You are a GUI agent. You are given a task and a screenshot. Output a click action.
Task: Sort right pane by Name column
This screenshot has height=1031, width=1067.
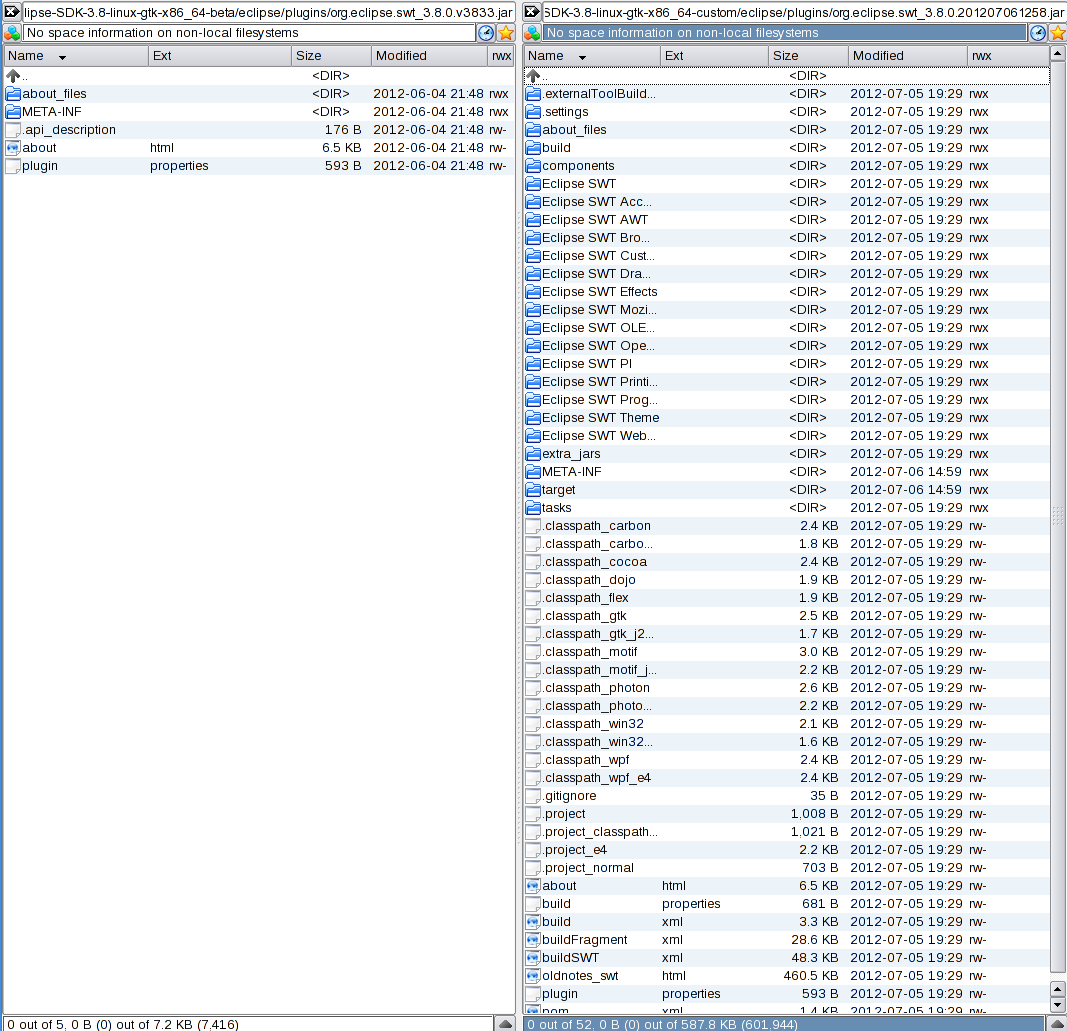point(591,56)
